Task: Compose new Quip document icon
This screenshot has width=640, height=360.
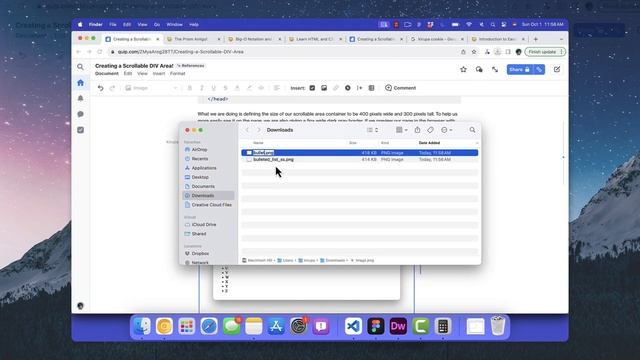Action: pos(557,69)
